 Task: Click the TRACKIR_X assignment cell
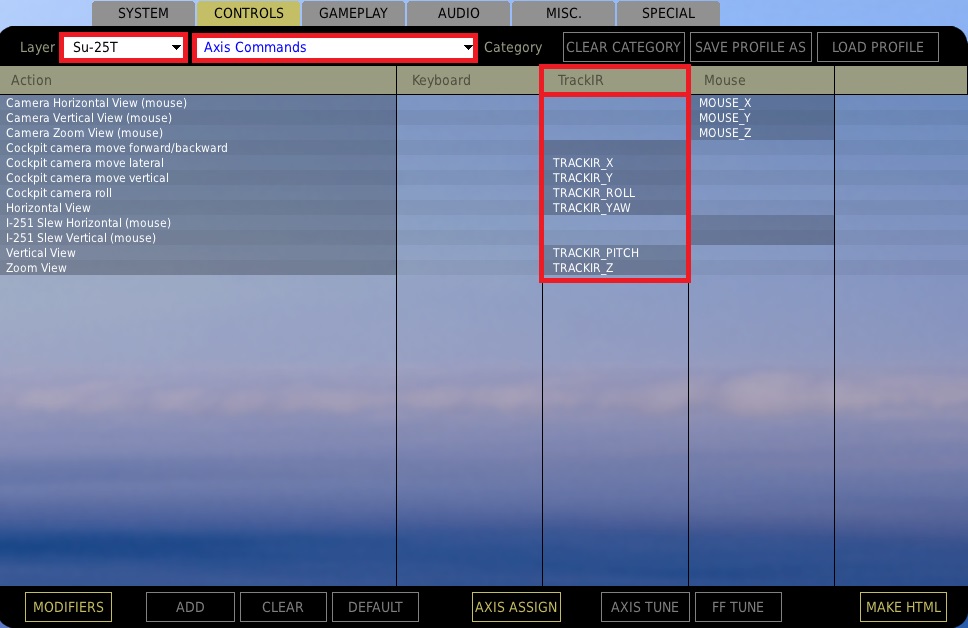pyautogui.click(x=615, y=162)
